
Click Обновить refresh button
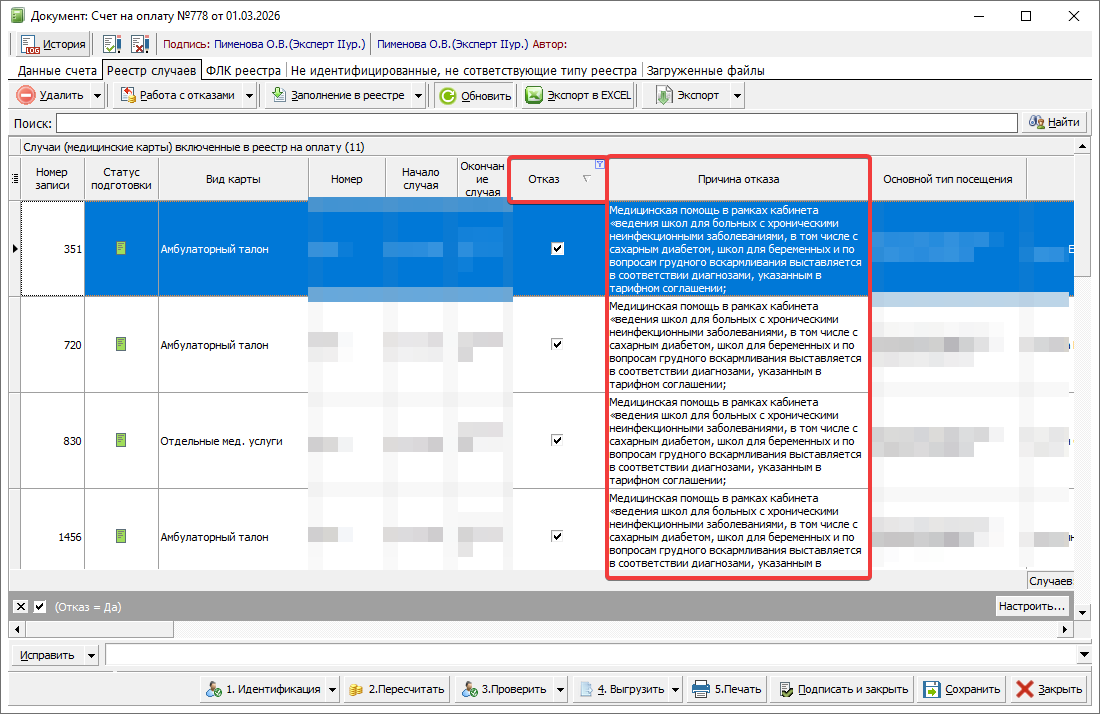click(x=476, y=96)
